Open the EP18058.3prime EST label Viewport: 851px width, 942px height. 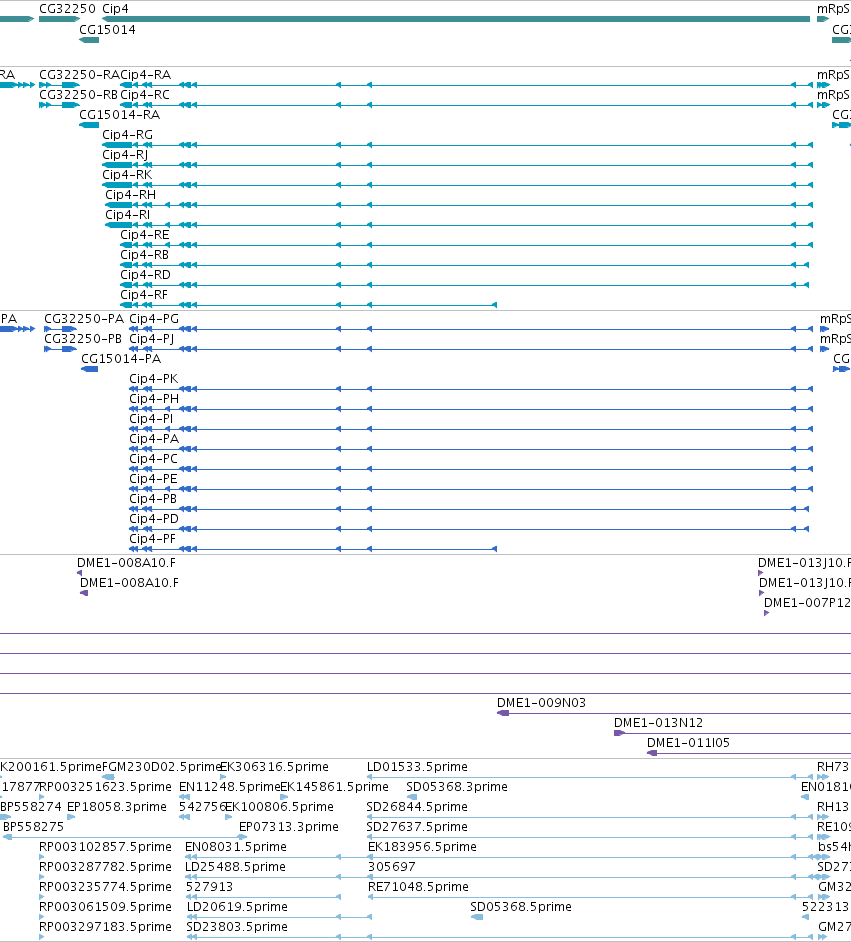117,807
